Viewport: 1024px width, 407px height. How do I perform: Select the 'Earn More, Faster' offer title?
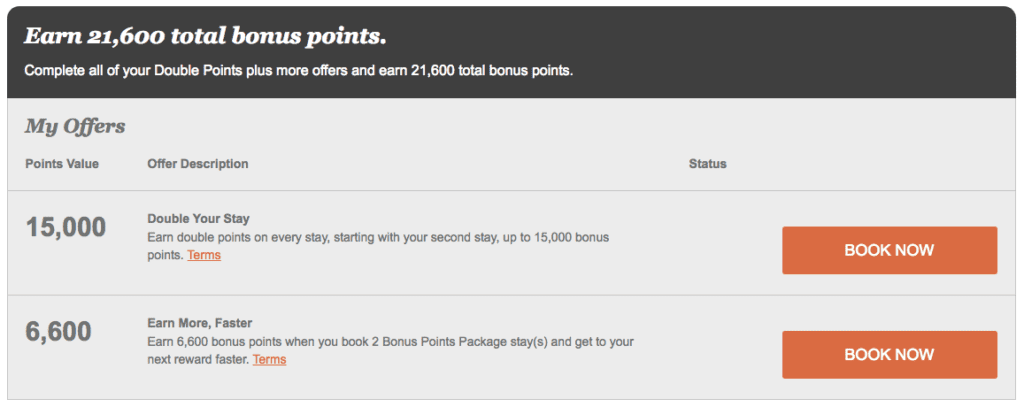click(x=199, y=323)
